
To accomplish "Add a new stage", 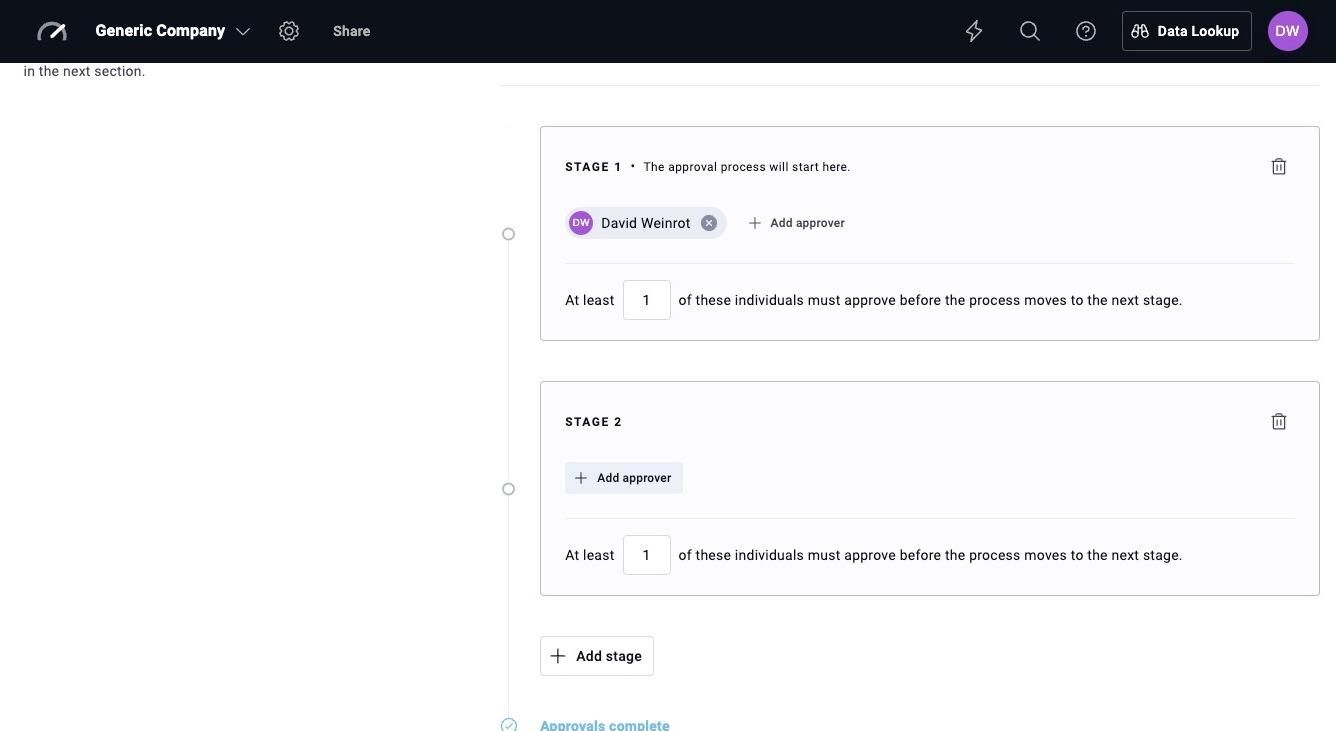I will (597, 656).
